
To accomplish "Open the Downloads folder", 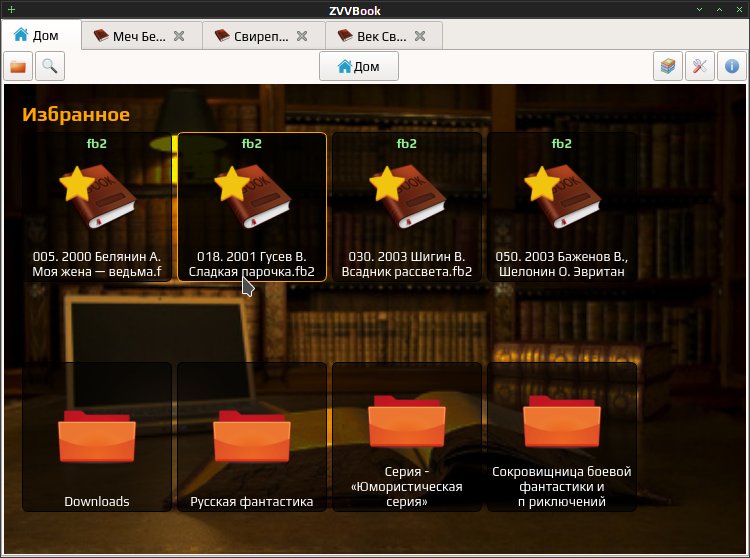I will tap(97, 437).
